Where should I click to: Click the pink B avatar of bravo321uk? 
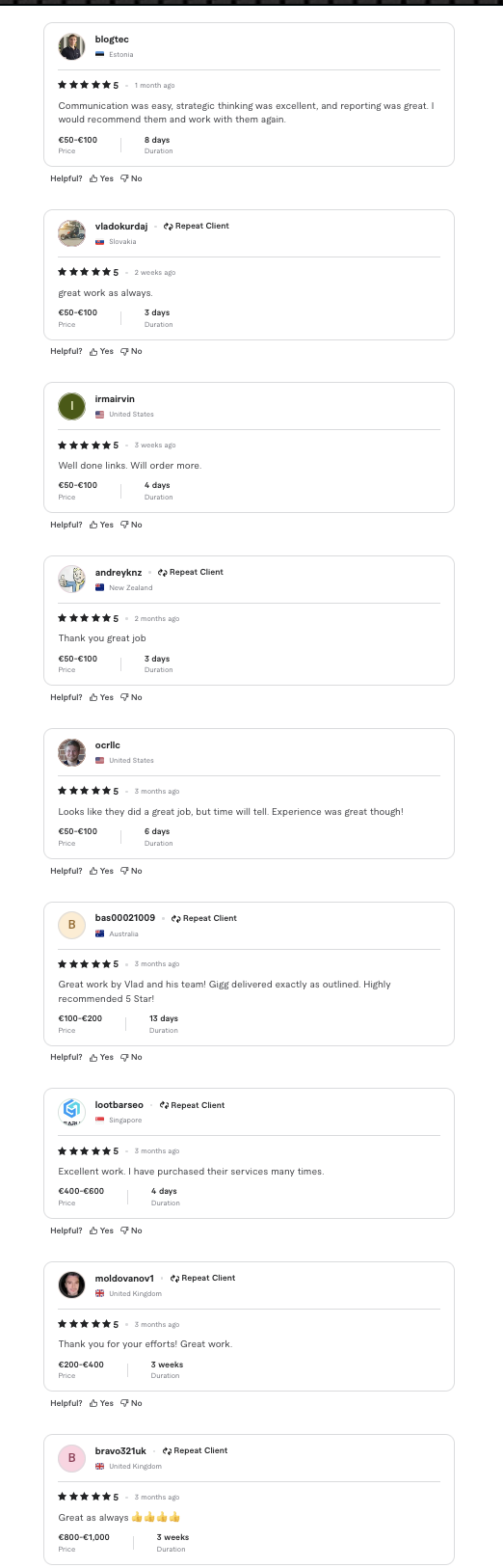tap(71, 1458)
